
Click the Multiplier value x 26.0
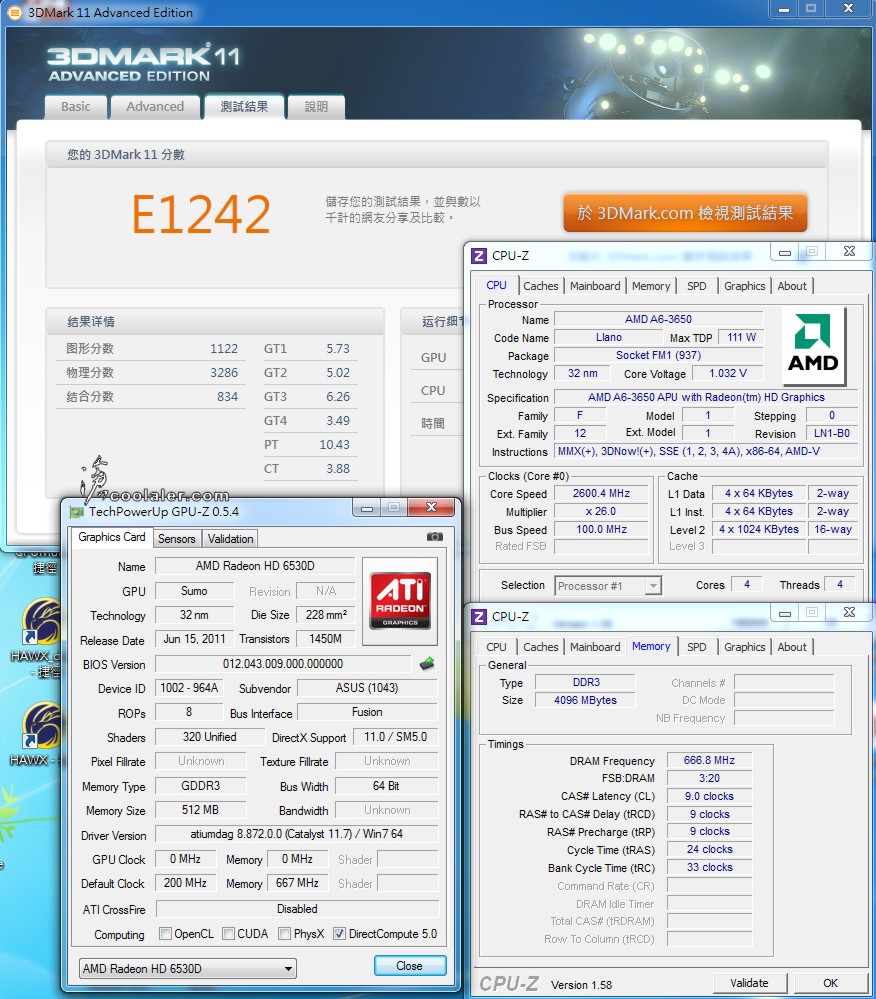pyautogui.click(x=601, y=511)
